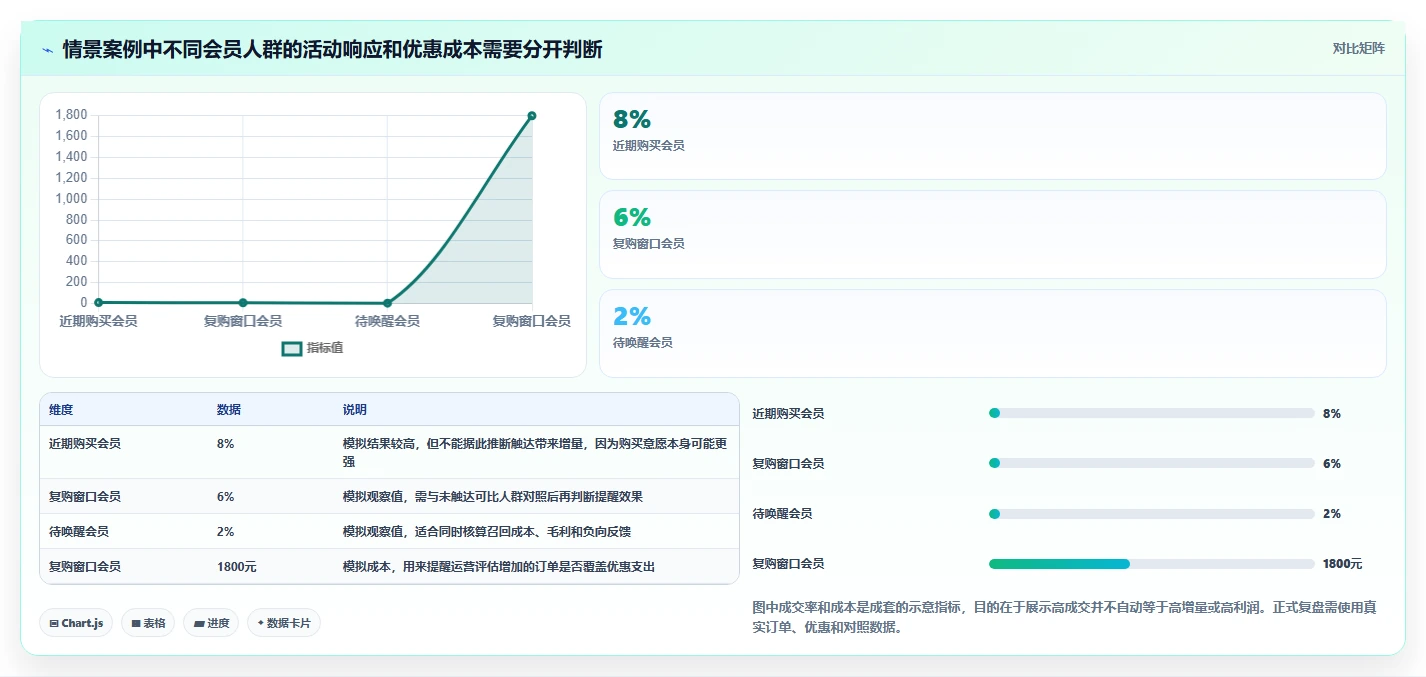Click the 1800元 value beside the progress bar
This screenshot has width=1426, height=677.
click(1342, 564)
